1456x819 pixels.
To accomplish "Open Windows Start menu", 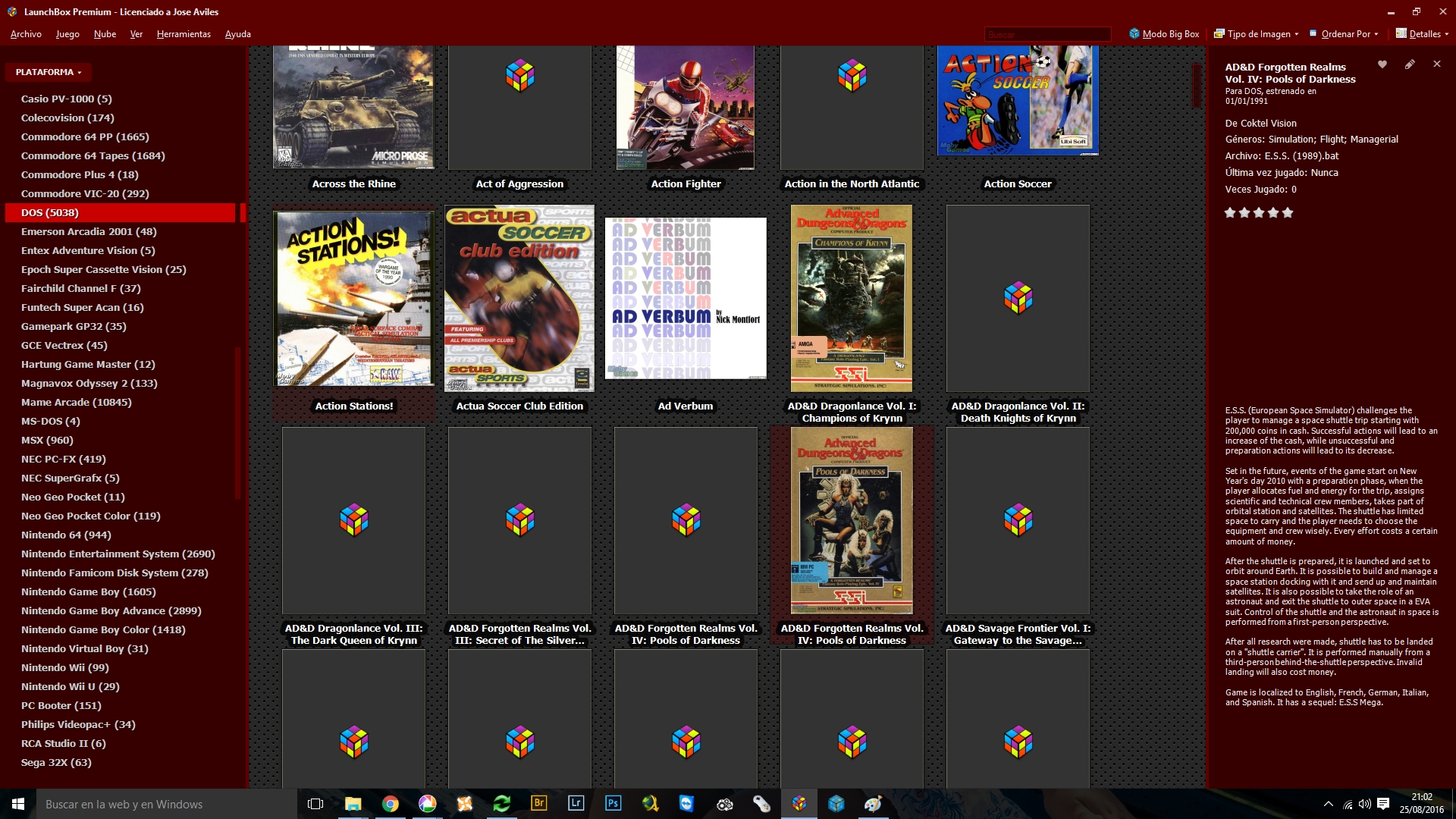I will [x=18, y=804].
